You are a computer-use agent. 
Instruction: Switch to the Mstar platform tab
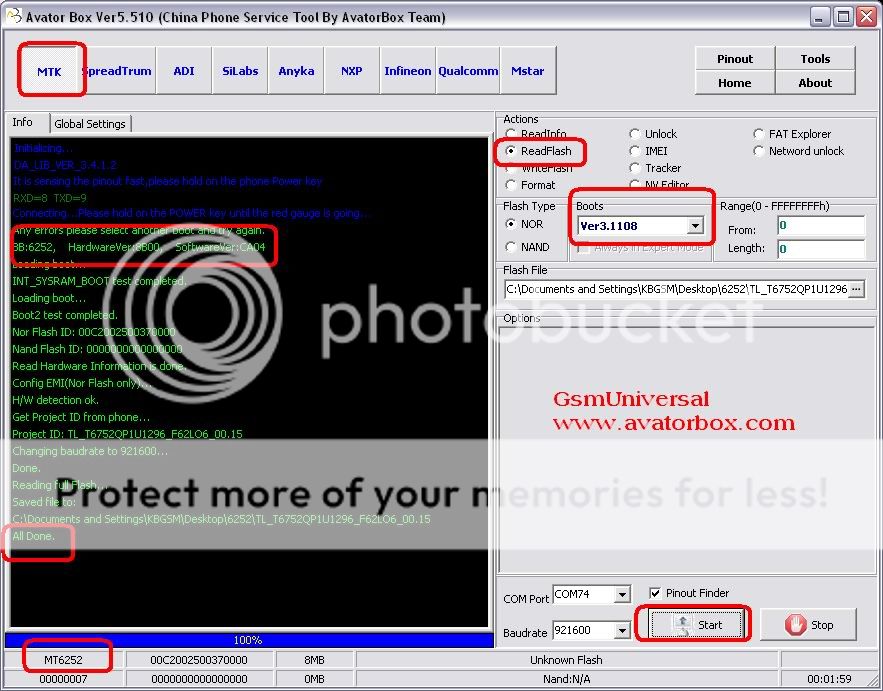point(528,71)
